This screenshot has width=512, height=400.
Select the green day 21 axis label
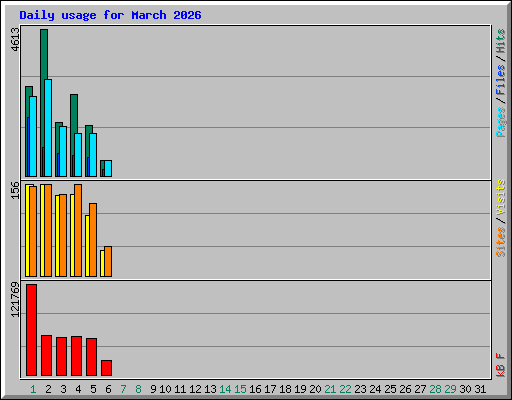click(330, 389)
